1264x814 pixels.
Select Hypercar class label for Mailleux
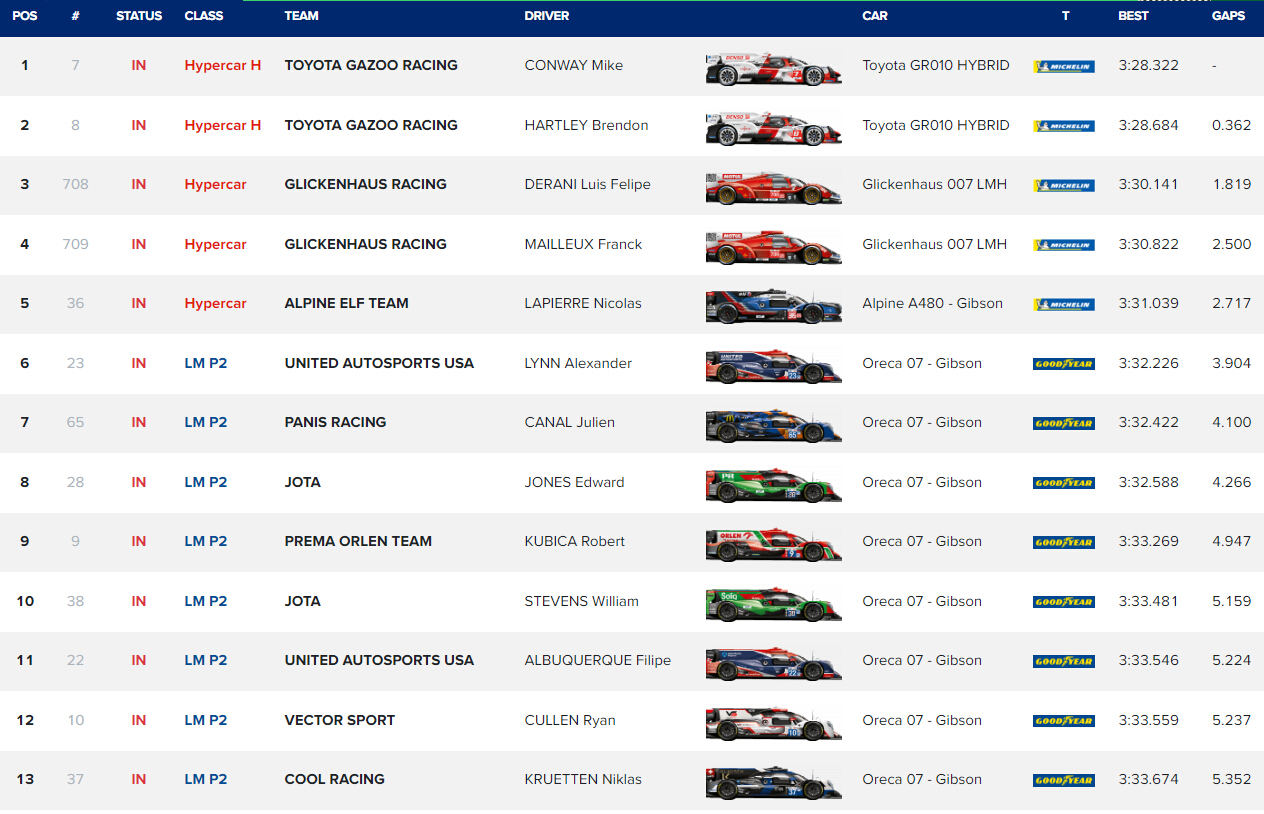215,244
